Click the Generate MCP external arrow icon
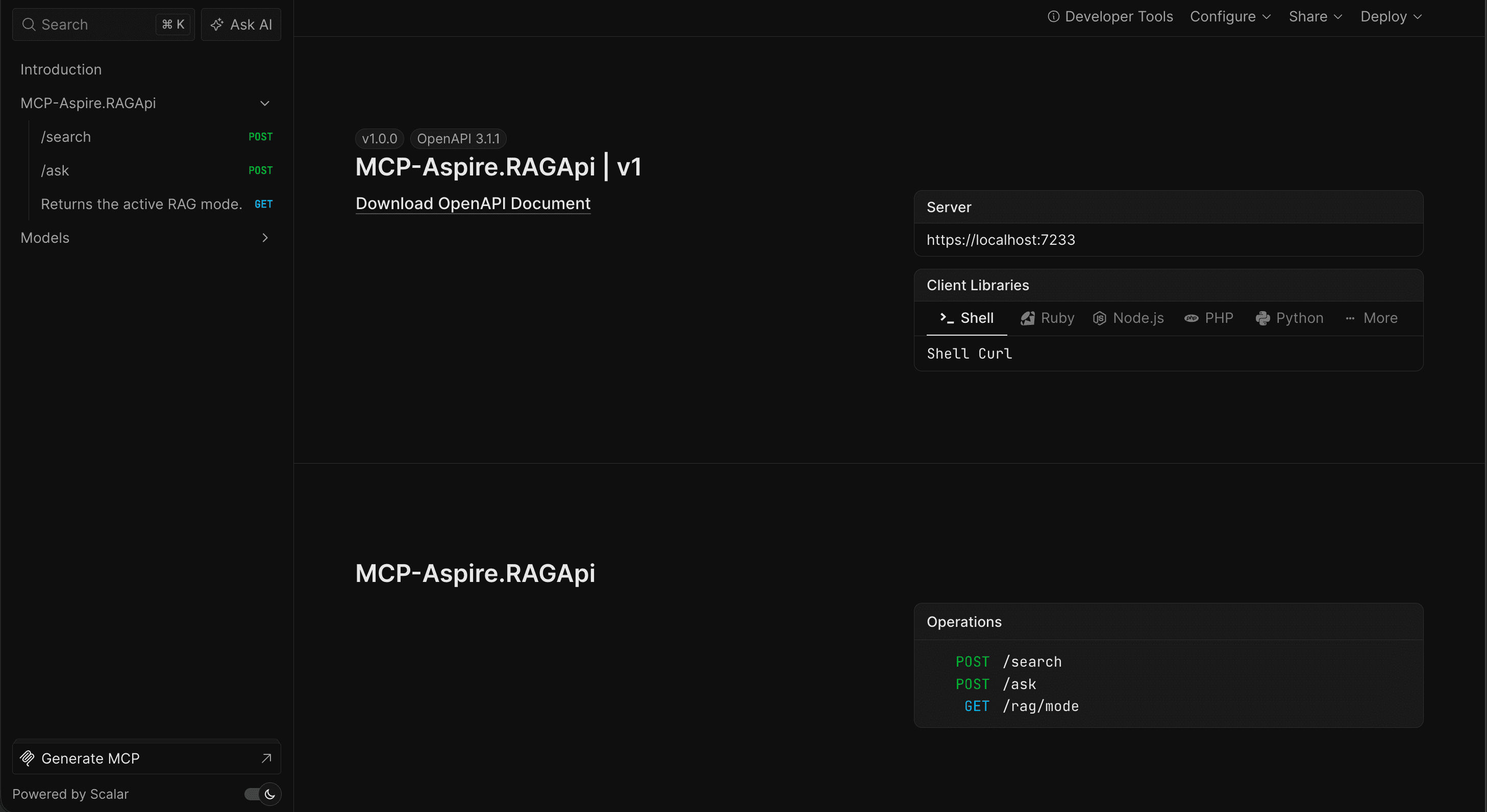 pos(266,758)
